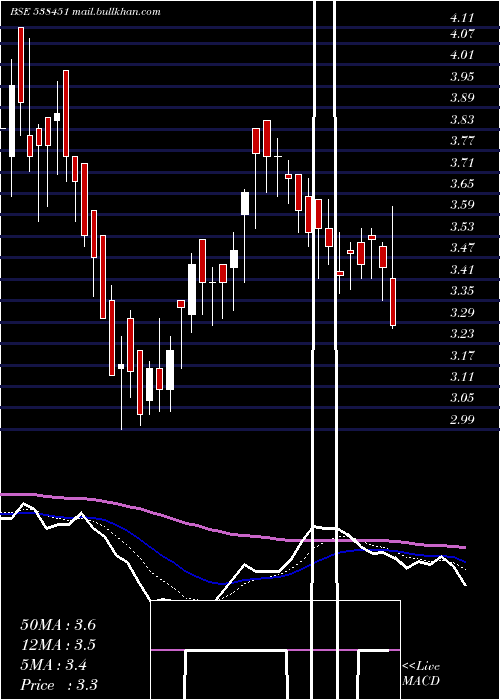This screenshot has width=500, height=700.
Task: Click the last red candlestick at the right
Action: (393, 302)
